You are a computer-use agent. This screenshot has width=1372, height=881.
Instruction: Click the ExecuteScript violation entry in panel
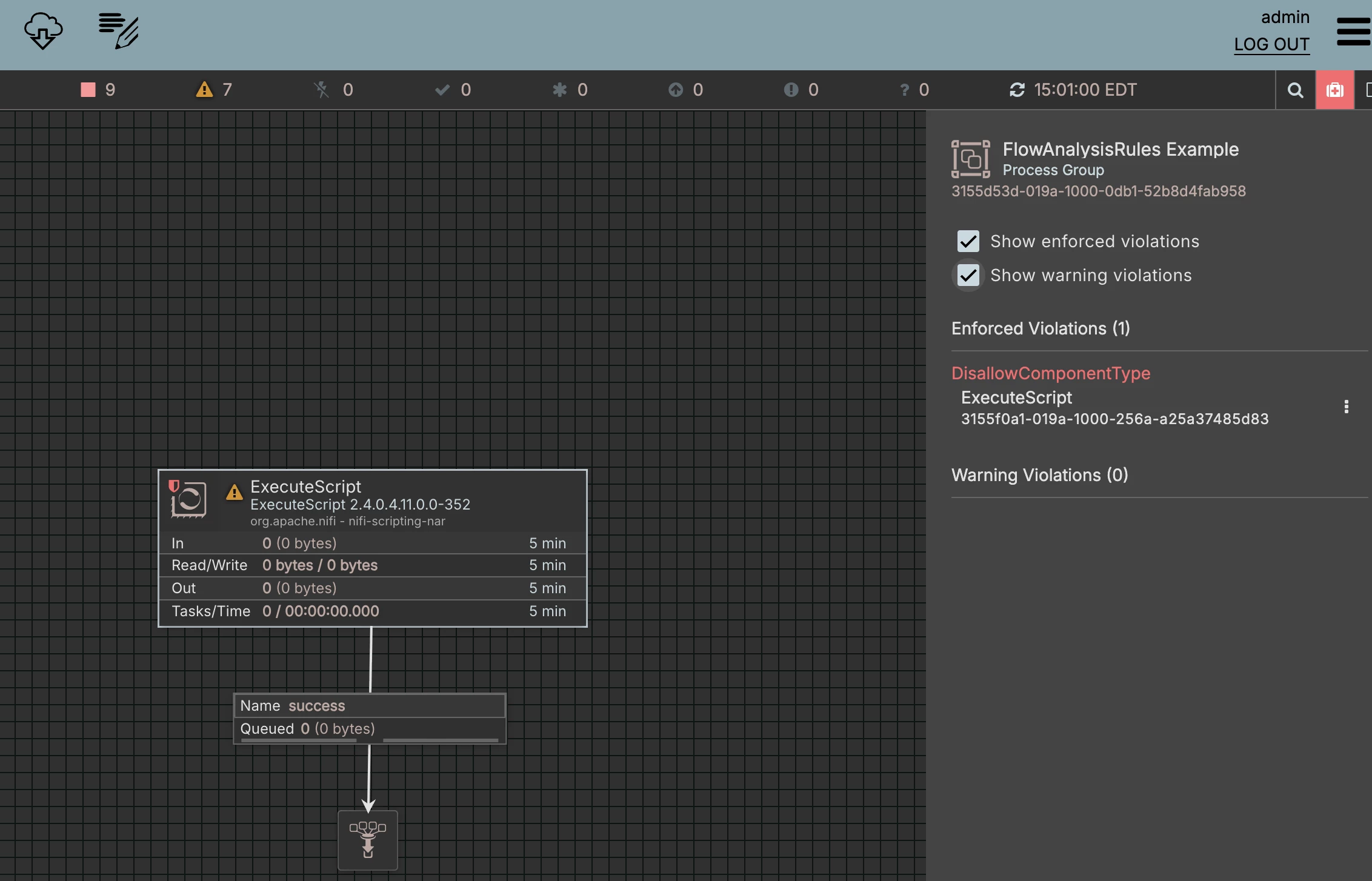click(x=1114, y=407)
